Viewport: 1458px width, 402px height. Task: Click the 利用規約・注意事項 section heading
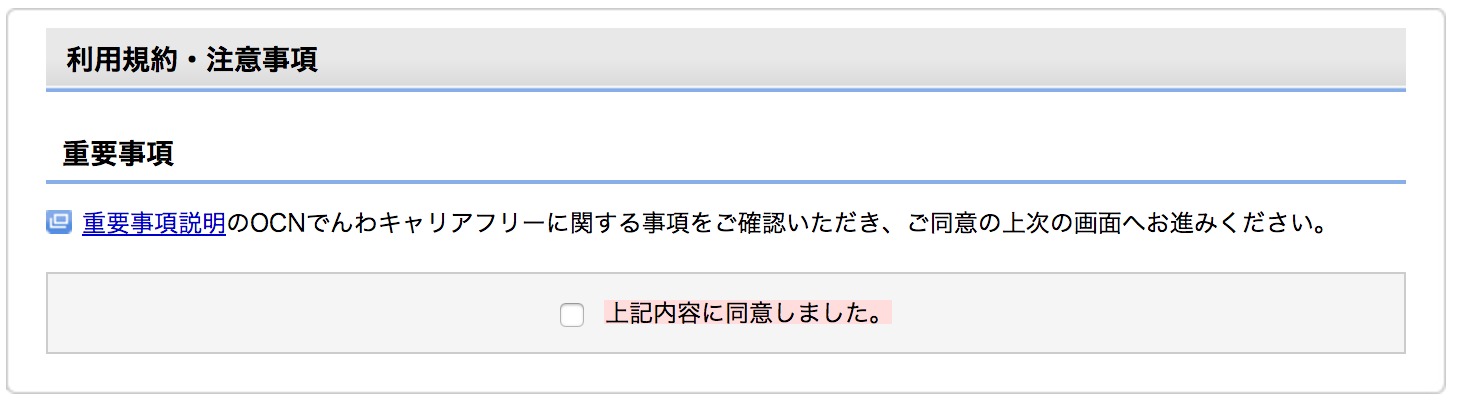[192, 61]
